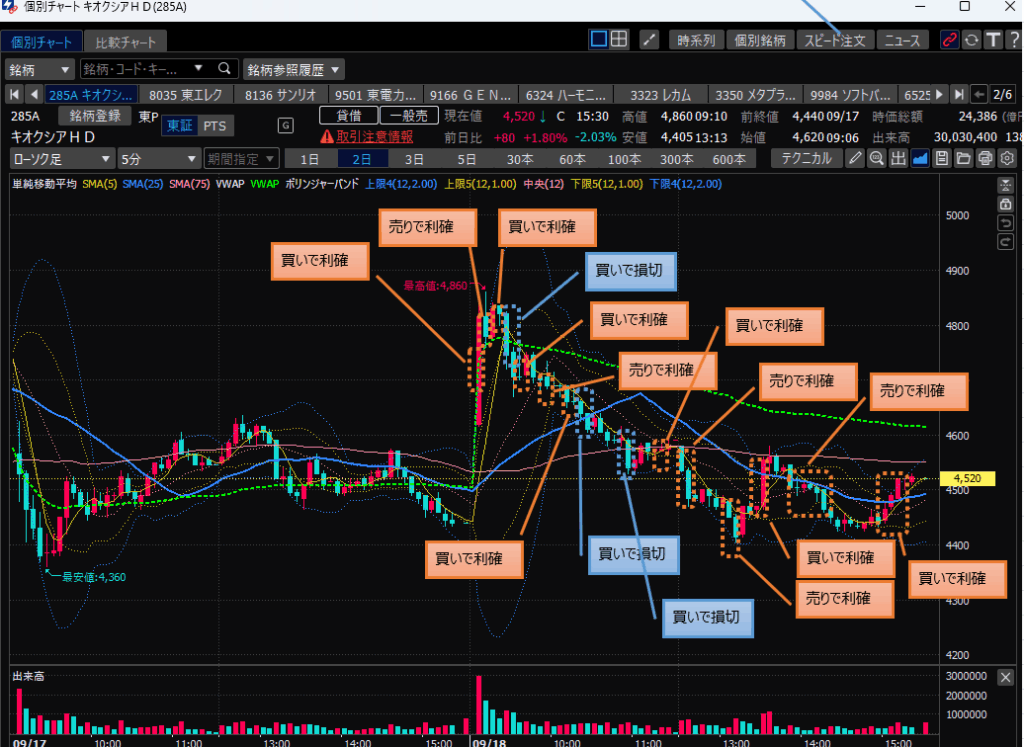Toggle the blue area chart display icon
The height and width of the screenshot is (747, 1024).
[x=920, y=158]
